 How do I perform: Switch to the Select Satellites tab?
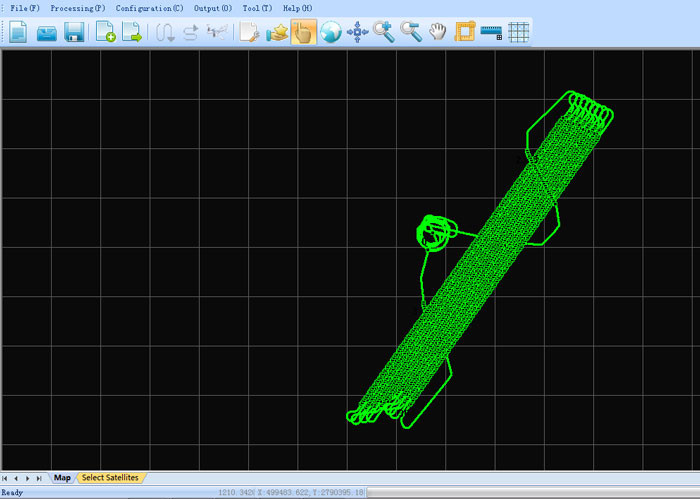(x=110, y=478)
